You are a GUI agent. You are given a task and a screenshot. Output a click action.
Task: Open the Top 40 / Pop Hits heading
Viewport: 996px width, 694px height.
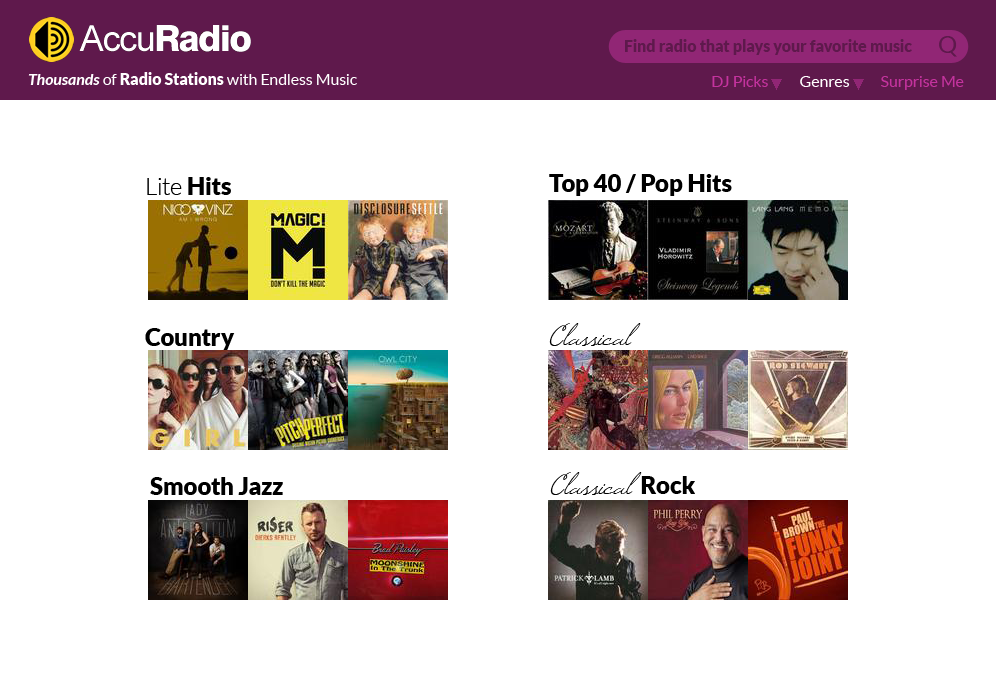click(x=640, y=184)
